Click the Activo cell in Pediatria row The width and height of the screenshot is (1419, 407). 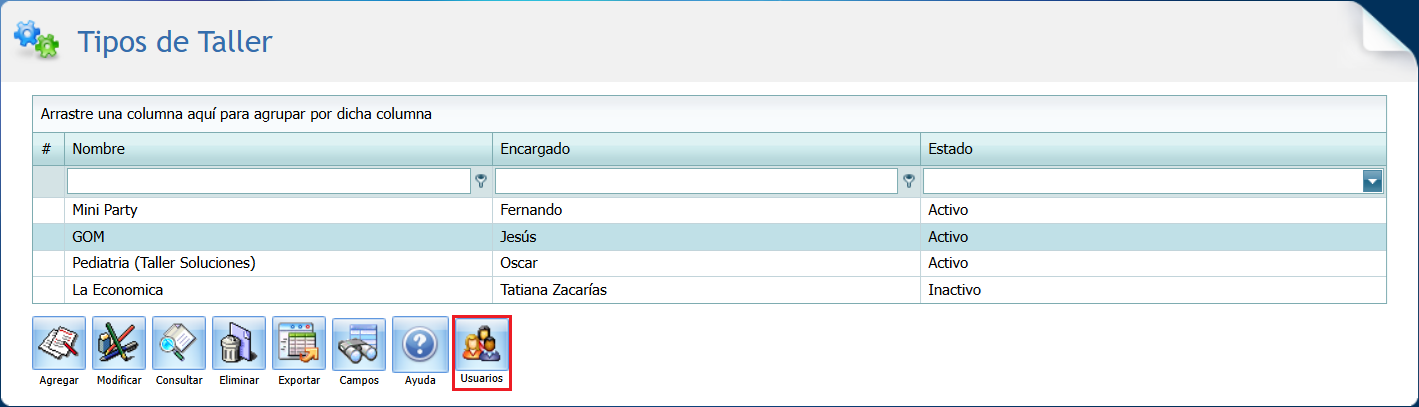[1153, 263]
